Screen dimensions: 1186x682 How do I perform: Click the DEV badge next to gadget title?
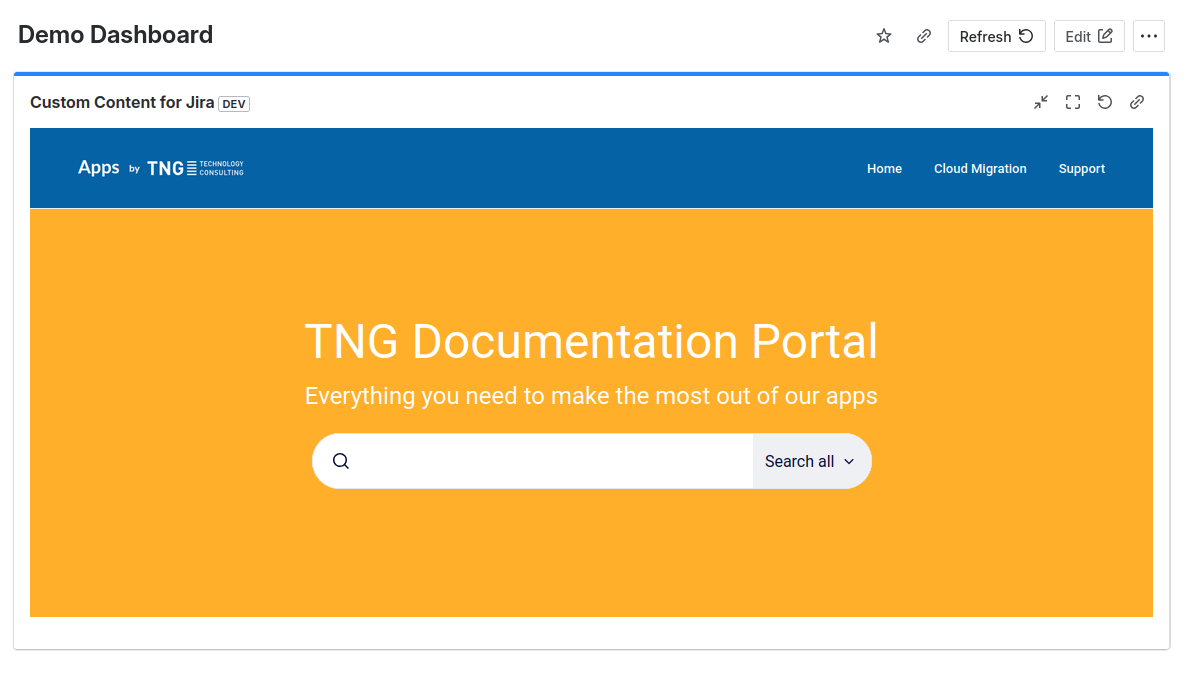(x=234, y=104)
